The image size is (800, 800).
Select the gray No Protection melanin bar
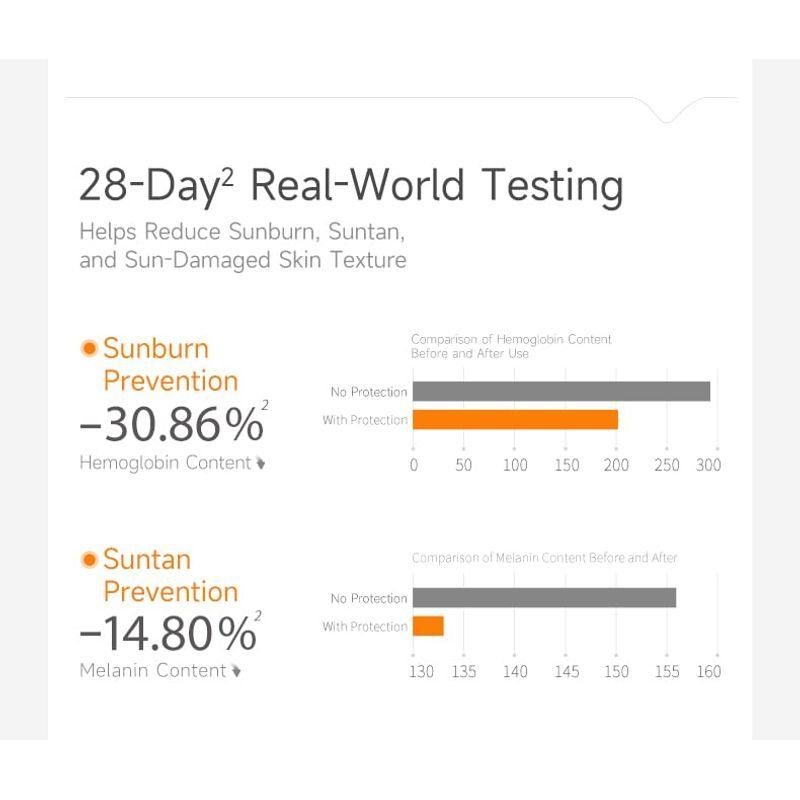pos(544,598)
